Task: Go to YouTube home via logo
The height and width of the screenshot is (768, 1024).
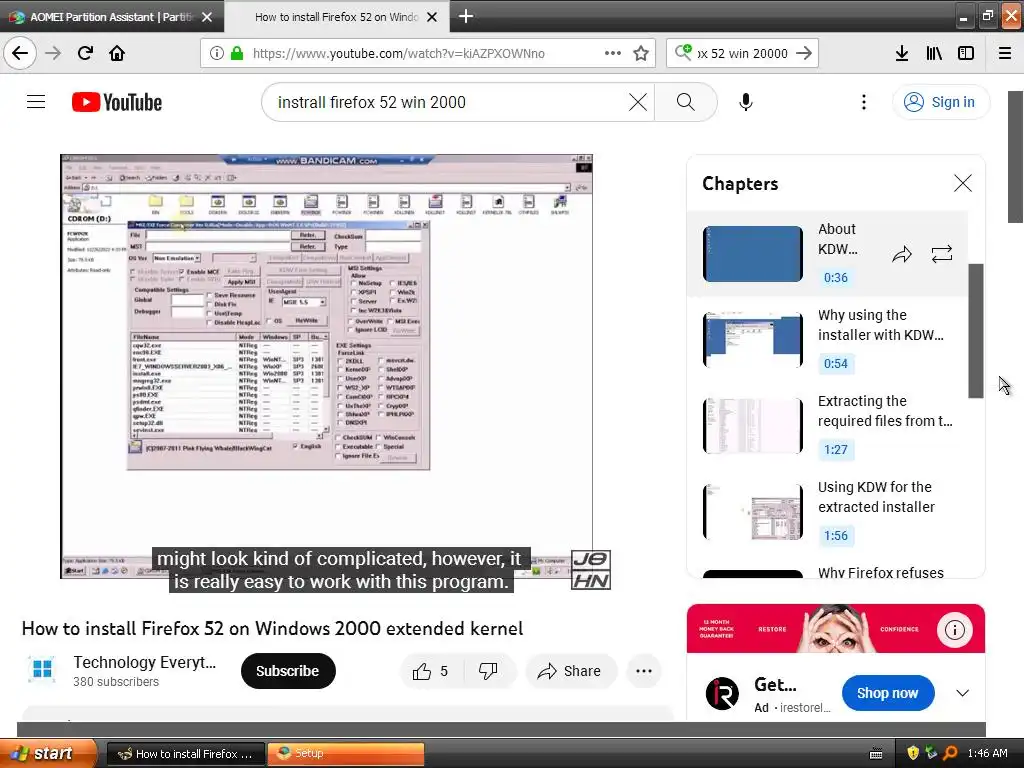Action: pos(117,102)
